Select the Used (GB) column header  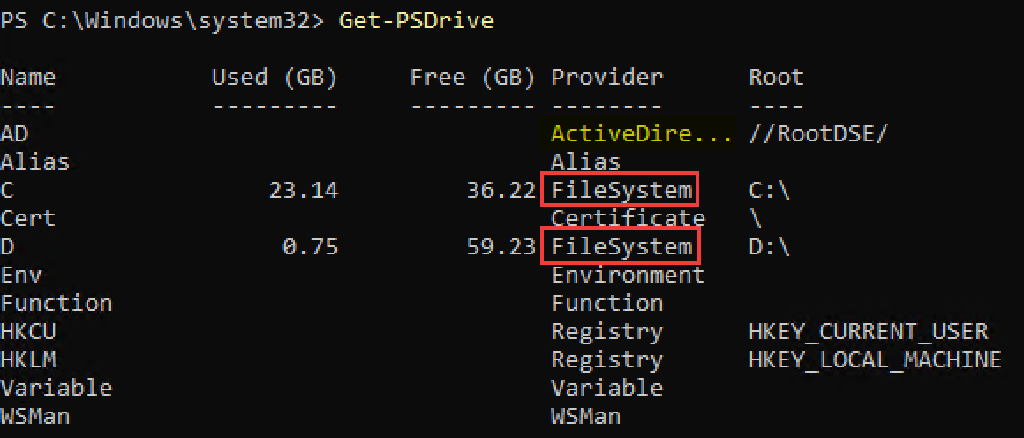(x=274, y=77)
